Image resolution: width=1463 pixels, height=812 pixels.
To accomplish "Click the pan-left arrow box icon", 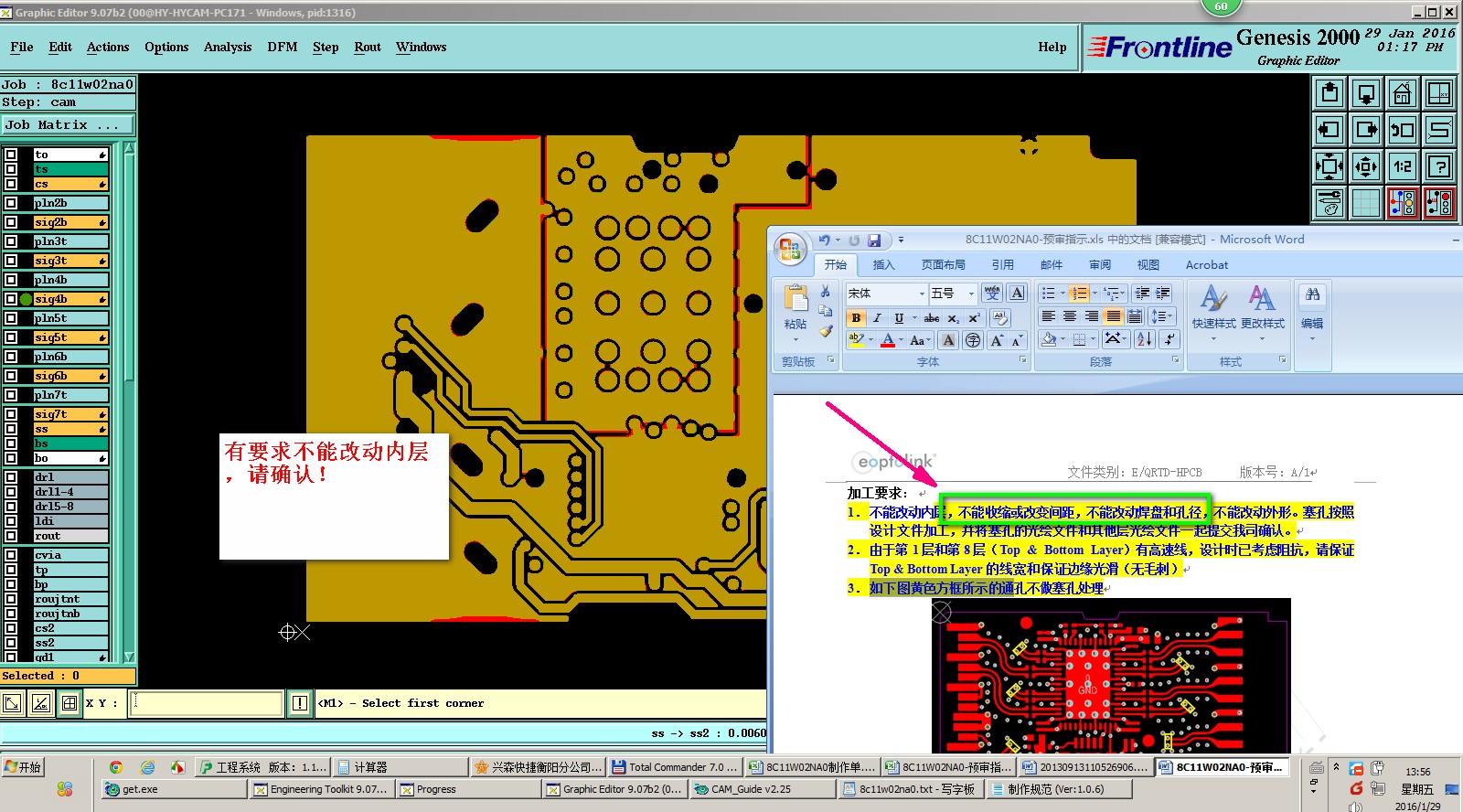I will tap(1330, 130).
